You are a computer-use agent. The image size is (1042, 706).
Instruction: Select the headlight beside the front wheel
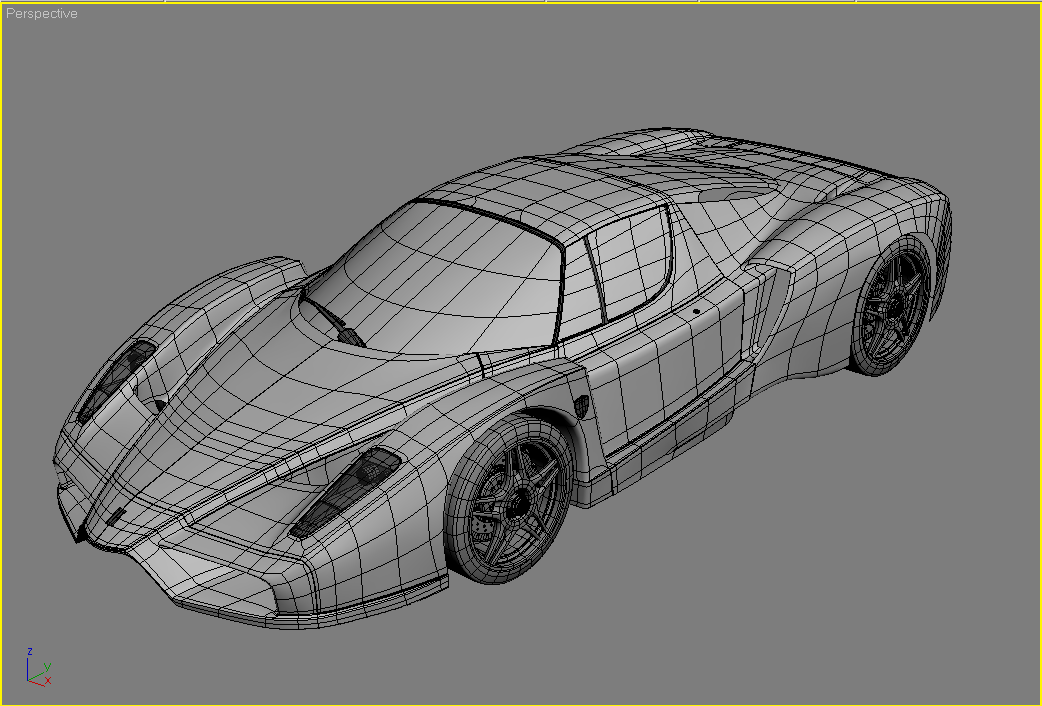(x=347, y=491)
